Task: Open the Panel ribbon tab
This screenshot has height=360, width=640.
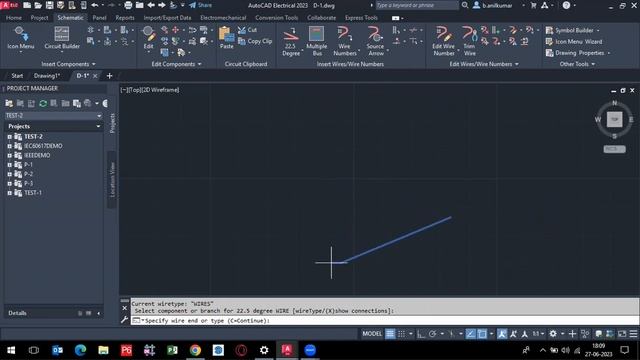Action: click(x=99, y=18)
